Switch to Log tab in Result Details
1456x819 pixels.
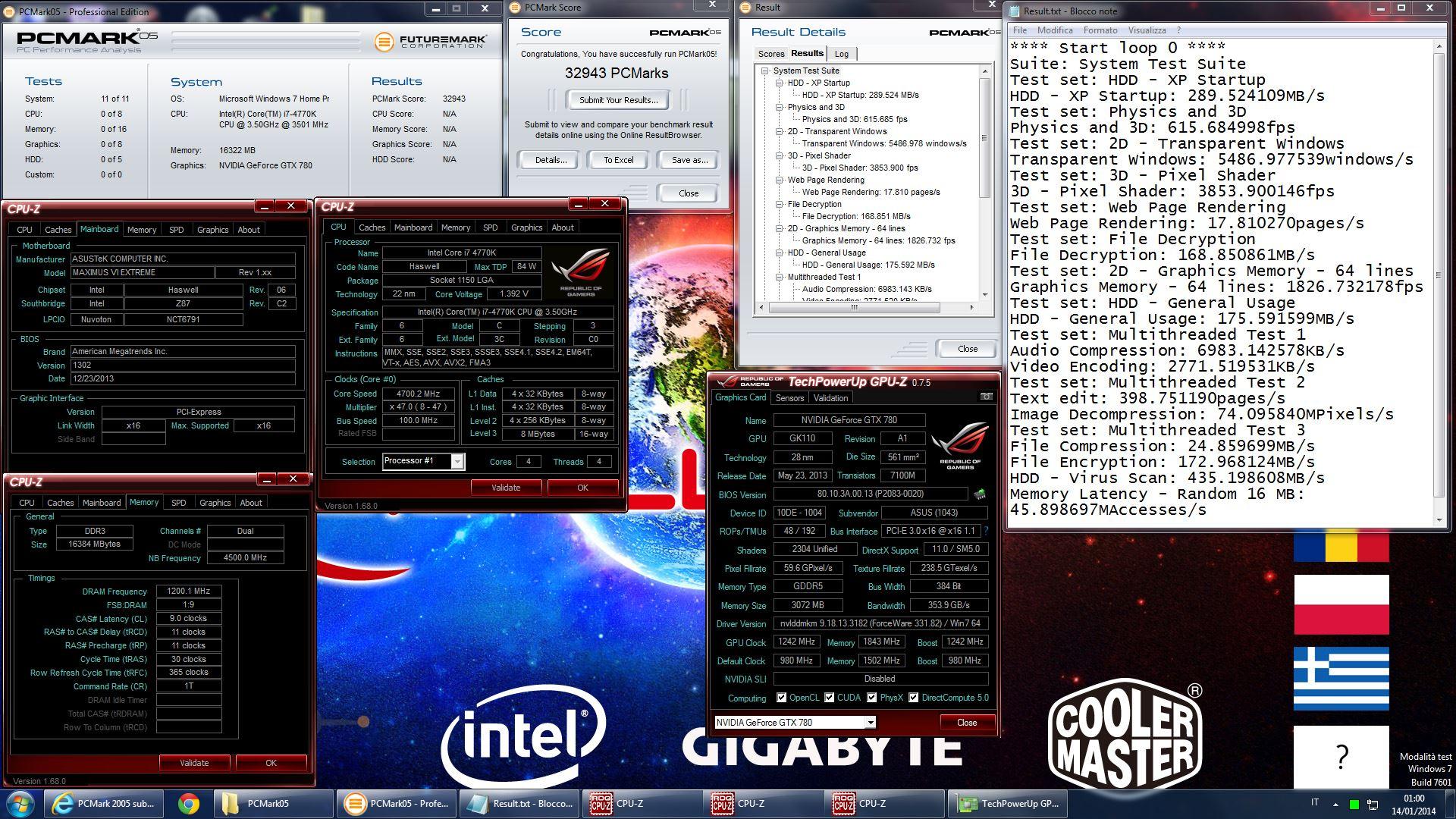click(842, 54)
